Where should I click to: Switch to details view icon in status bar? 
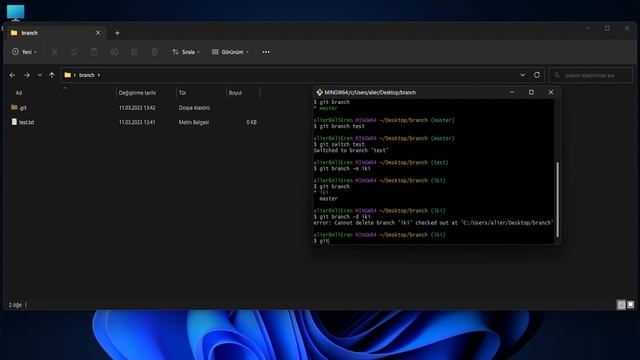[621, 304]
